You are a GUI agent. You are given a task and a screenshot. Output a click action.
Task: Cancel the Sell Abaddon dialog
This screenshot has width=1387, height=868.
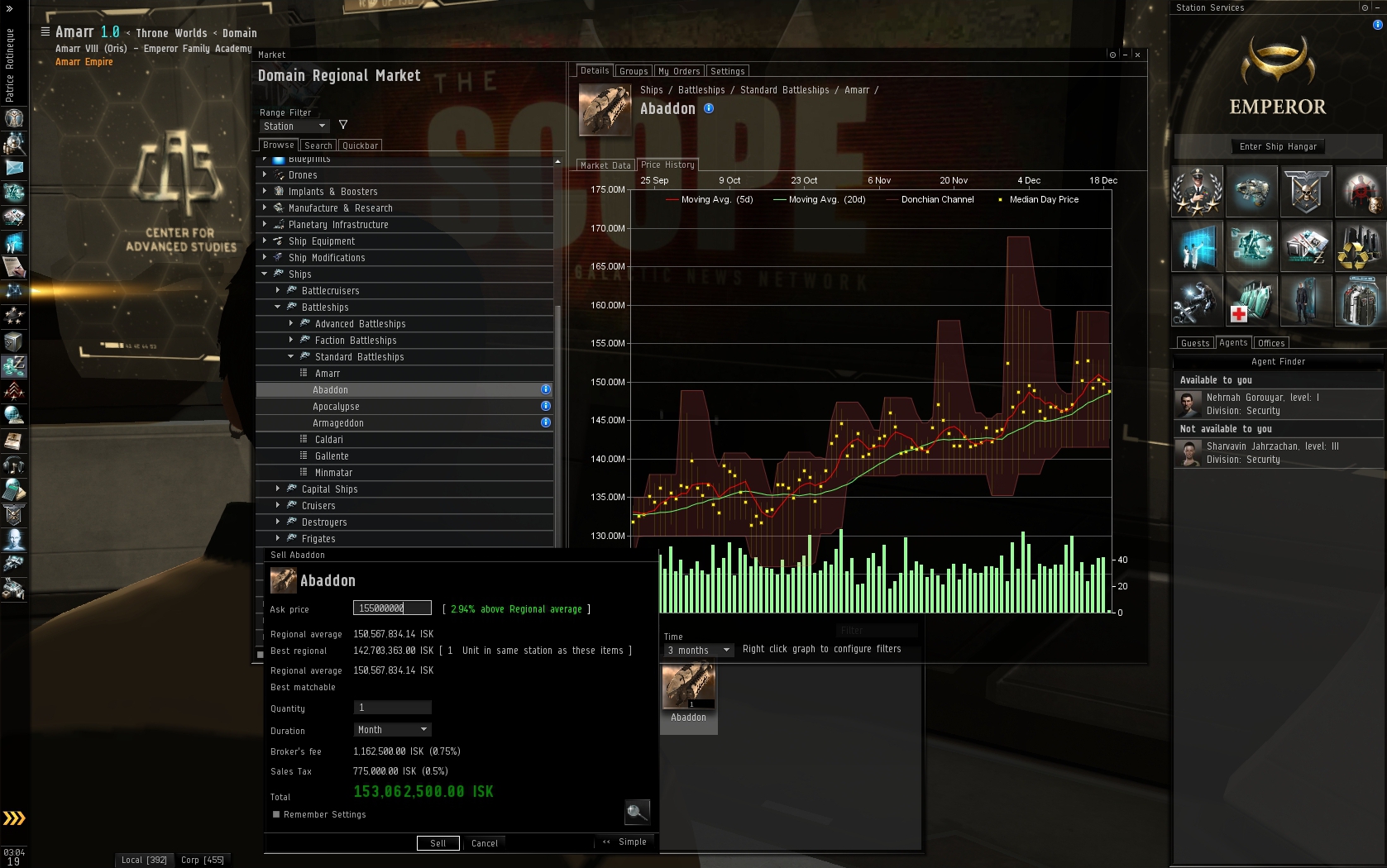pyautogui.click(x=485, y=843)
